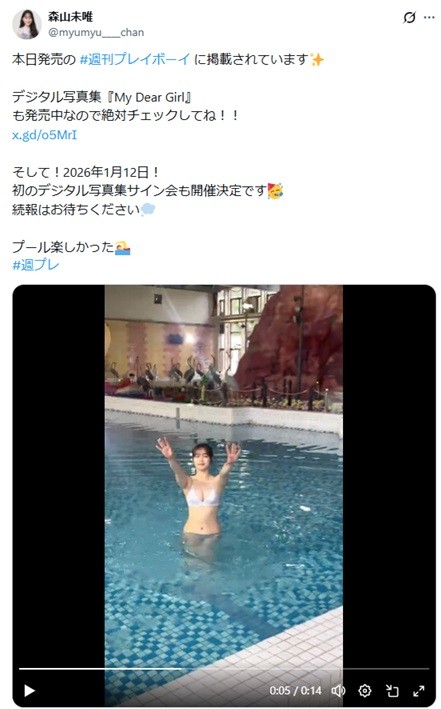Open the Grok explain icon

[409, 18]
